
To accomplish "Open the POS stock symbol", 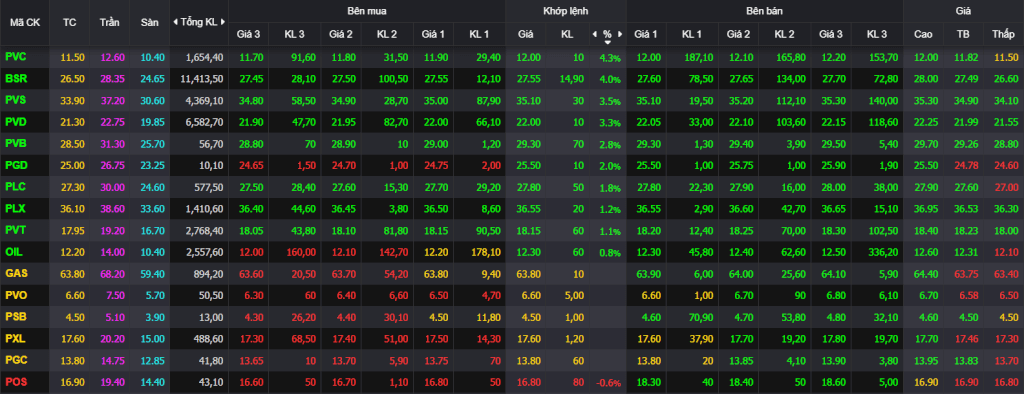I will pos(15,382).
